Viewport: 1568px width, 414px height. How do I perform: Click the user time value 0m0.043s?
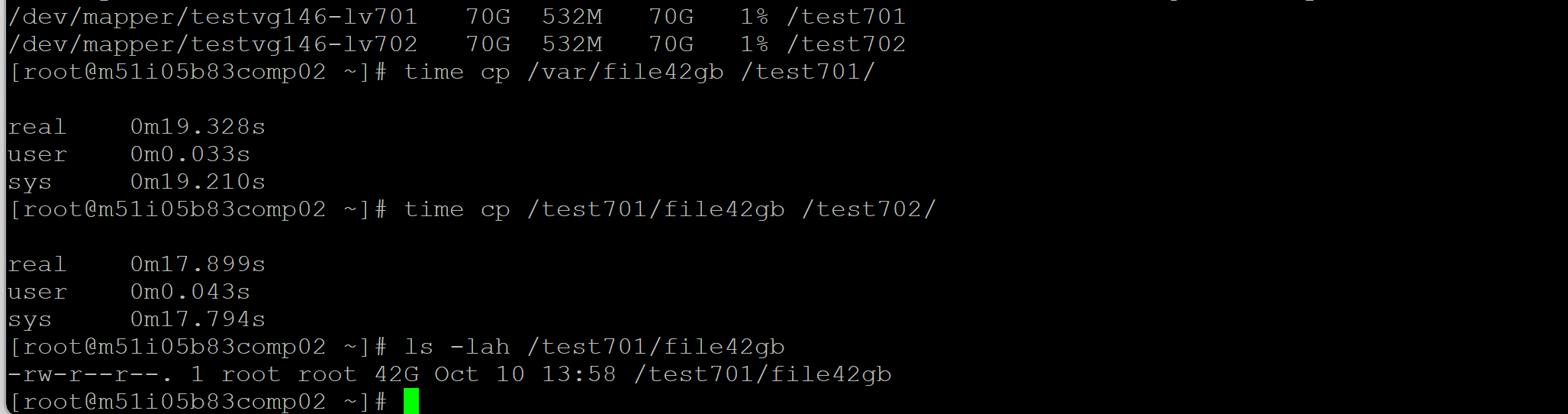point(190,292)
